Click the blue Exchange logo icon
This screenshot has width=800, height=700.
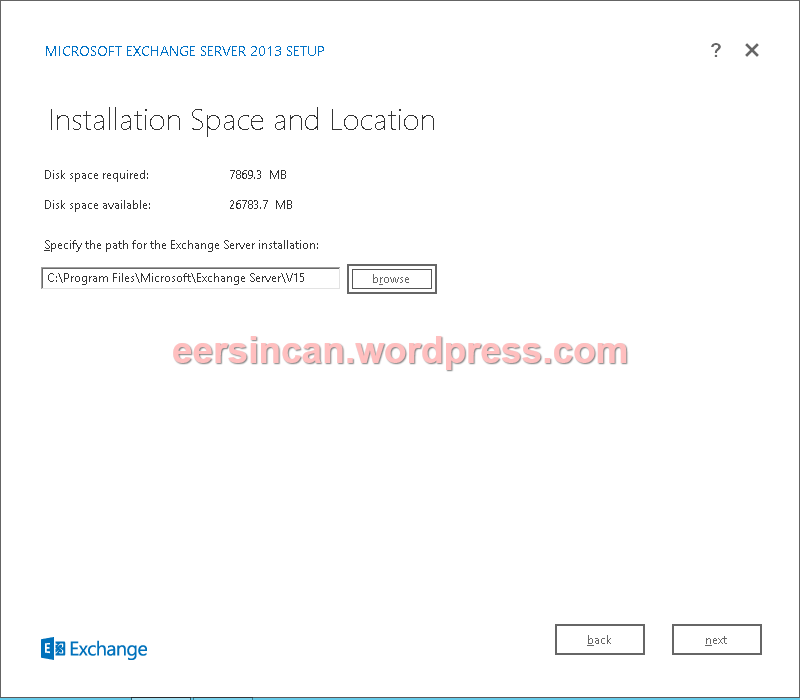53,649
